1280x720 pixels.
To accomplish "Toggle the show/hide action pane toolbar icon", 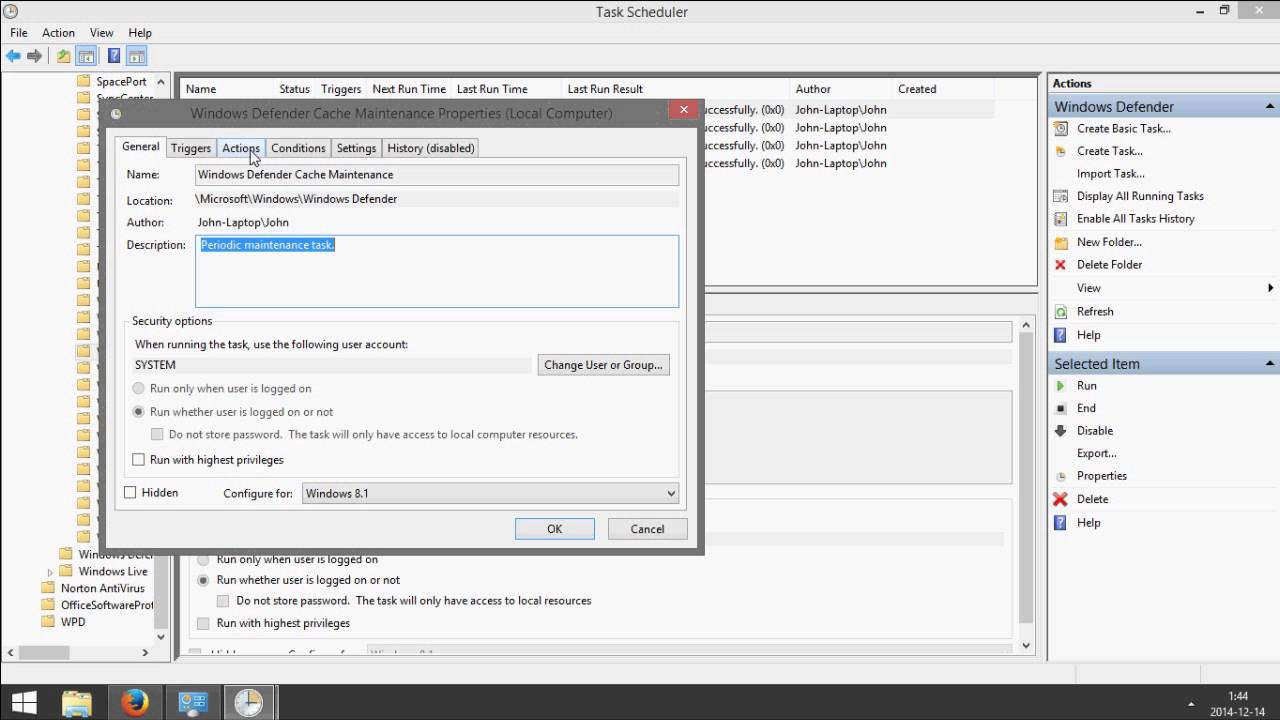I will (137, 56).
